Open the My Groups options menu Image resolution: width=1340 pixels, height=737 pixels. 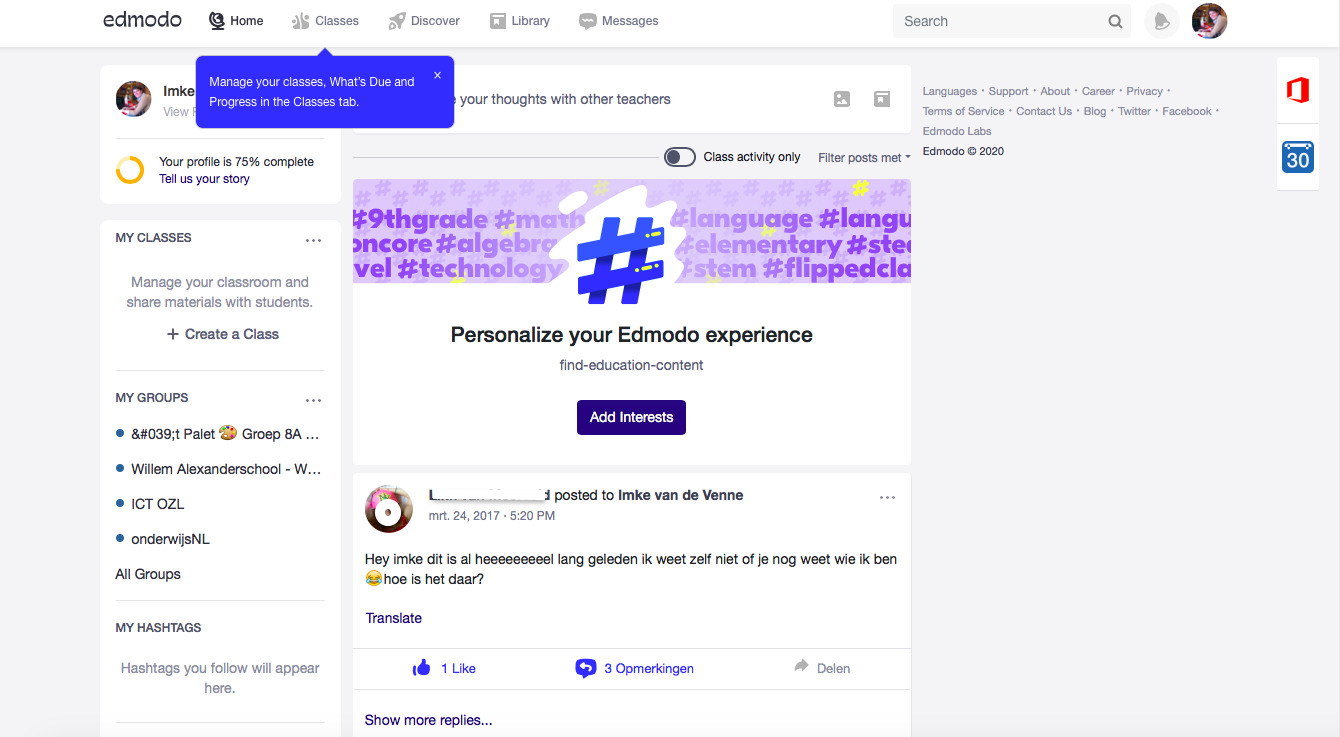314,400
